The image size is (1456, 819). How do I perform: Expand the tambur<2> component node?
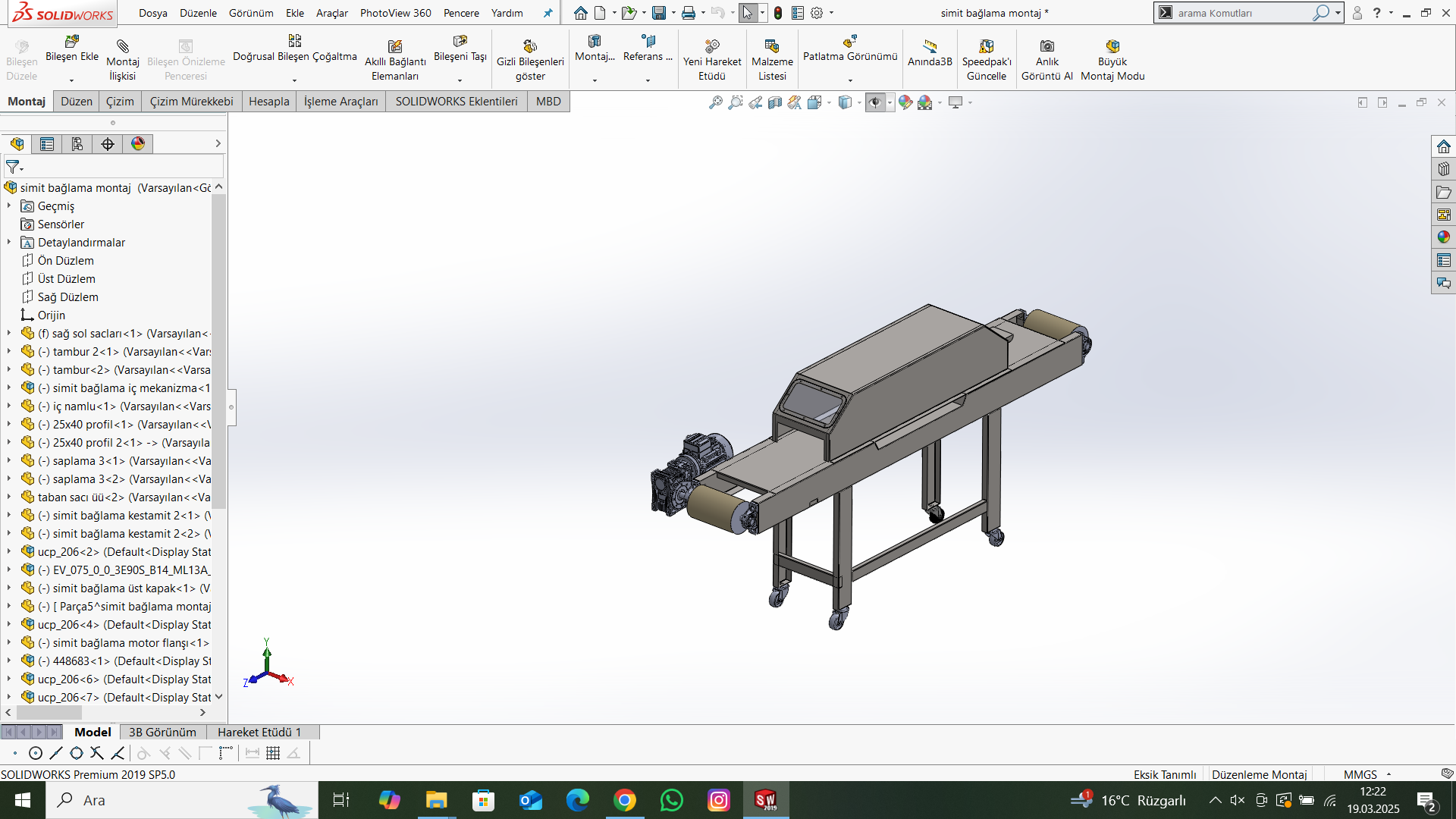point(9,370)
